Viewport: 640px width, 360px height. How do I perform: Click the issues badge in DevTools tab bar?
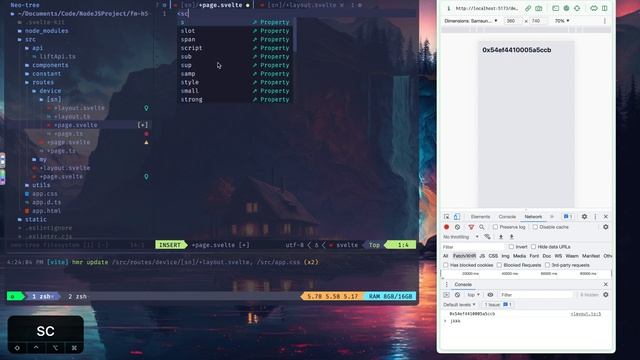coord(568,217)
